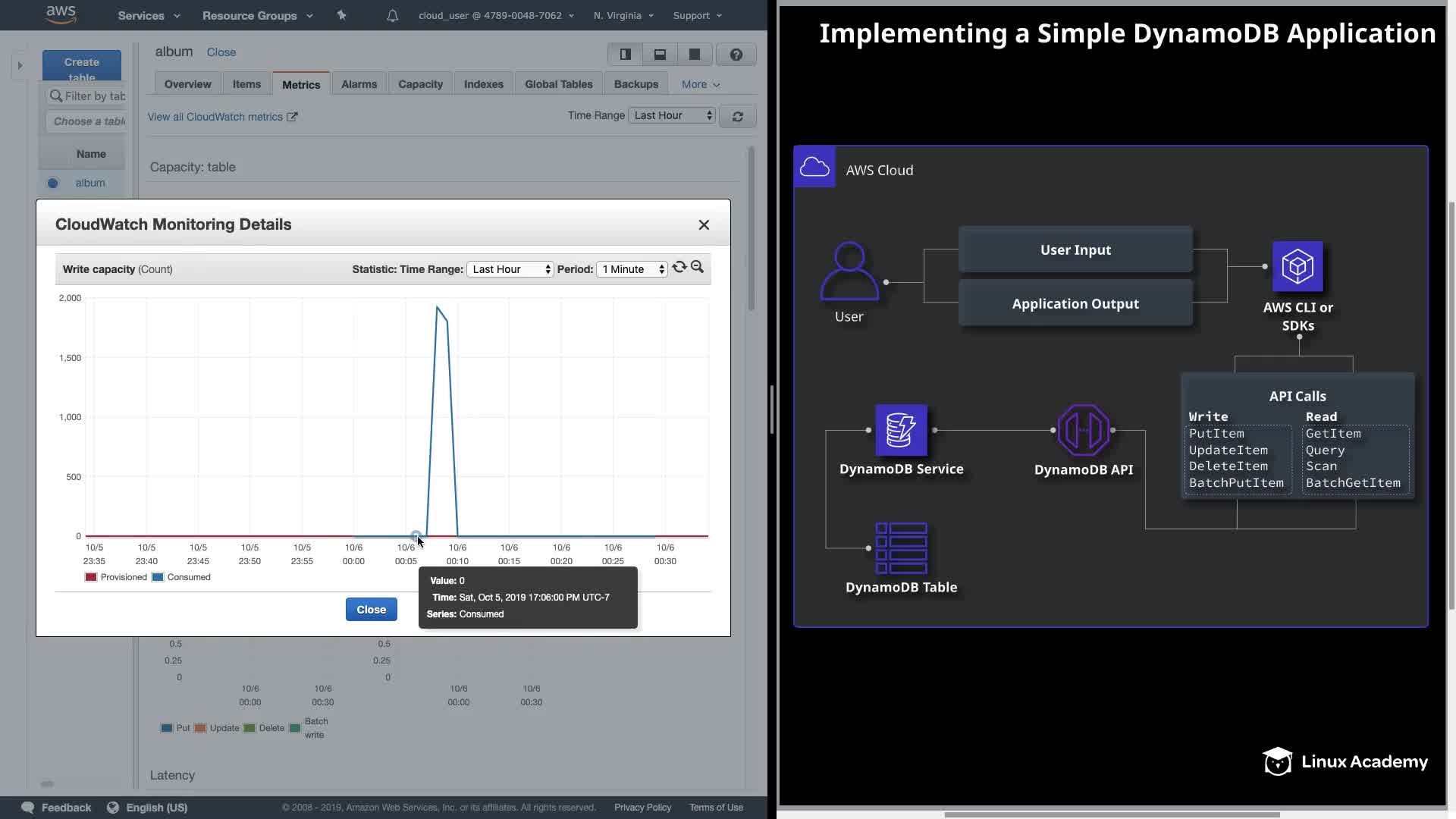The height and width of the screenshot is (819, 1456).
Task: Click the magnifier zoom icon on chart
Action: click(698, 267)
